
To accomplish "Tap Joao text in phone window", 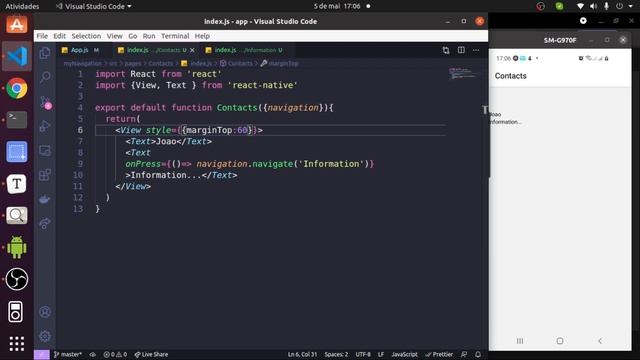I will pos(495,114).
